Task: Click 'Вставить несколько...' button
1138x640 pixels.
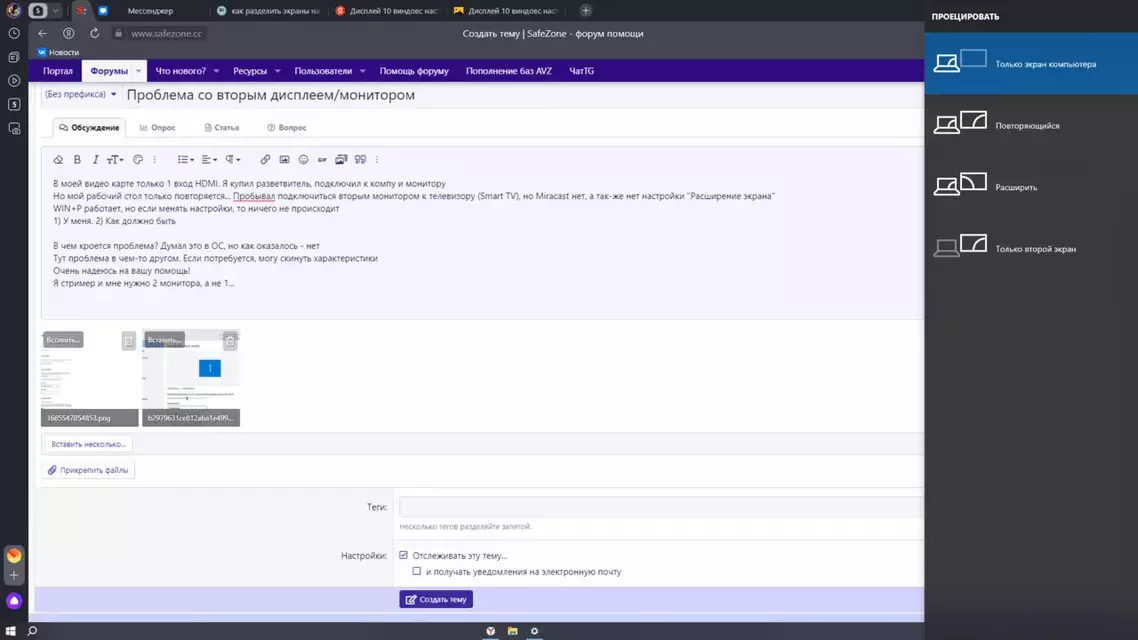Action: pos(88,444)
